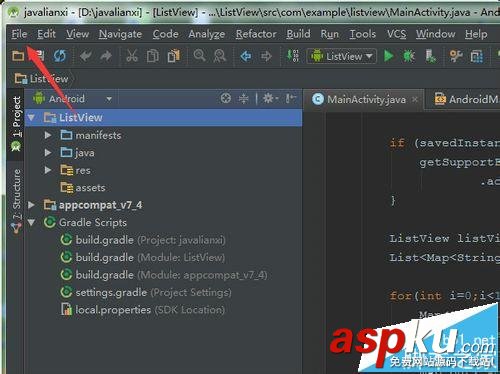Image resolution: width=500 pixels, height=374 pixels.
Task: Collapse the Gradle Scripts node arrow
Action: click(x=32, y=222)
